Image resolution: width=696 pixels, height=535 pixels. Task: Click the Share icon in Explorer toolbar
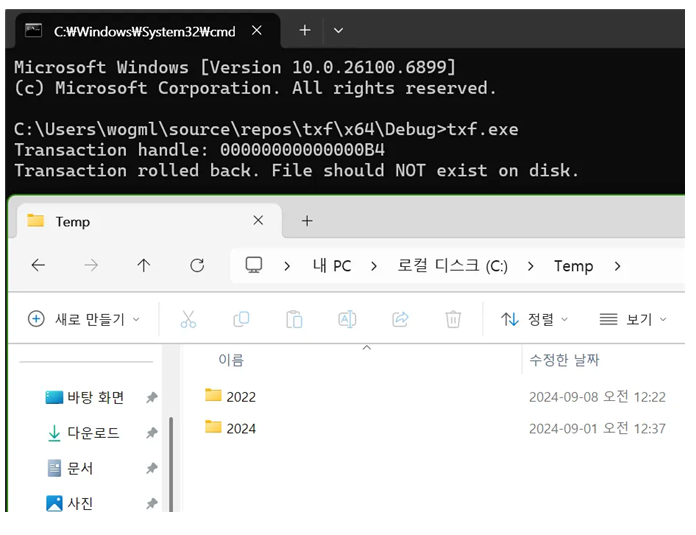click(x=400, y=319)
